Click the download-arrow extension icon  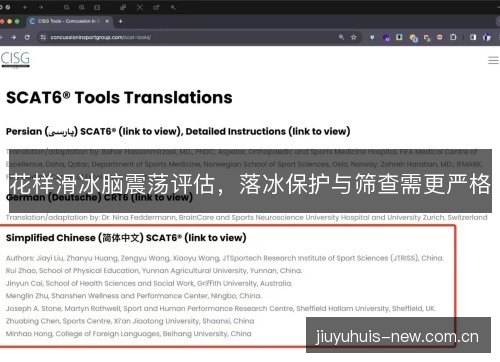[x=399, y=37]
